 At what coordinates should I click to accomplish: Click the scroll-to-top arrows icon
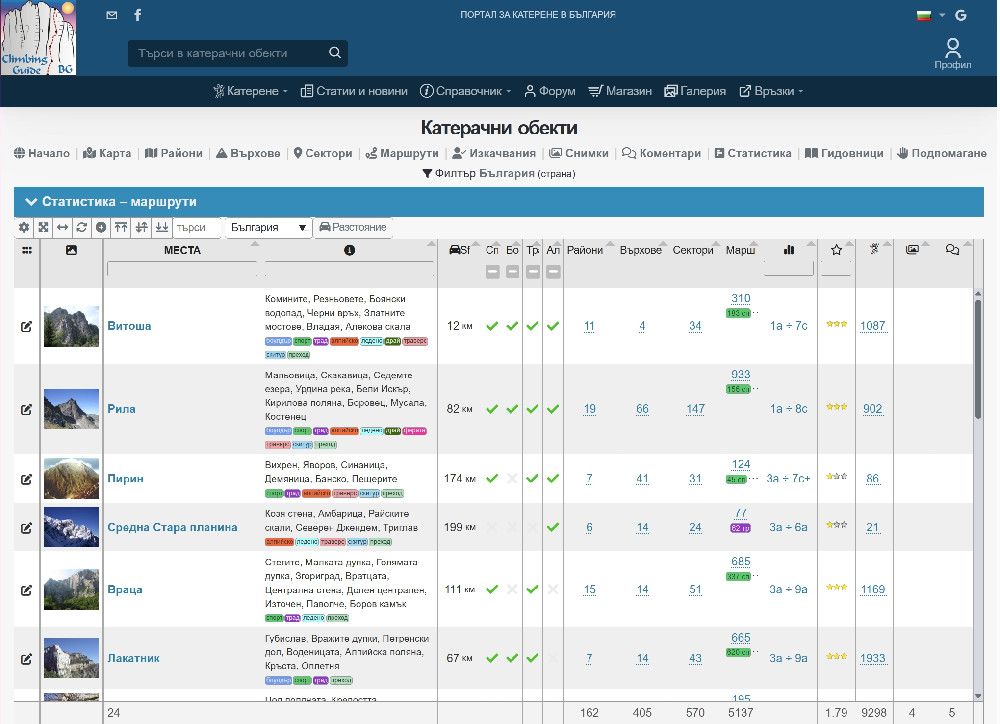coord(121,227)
